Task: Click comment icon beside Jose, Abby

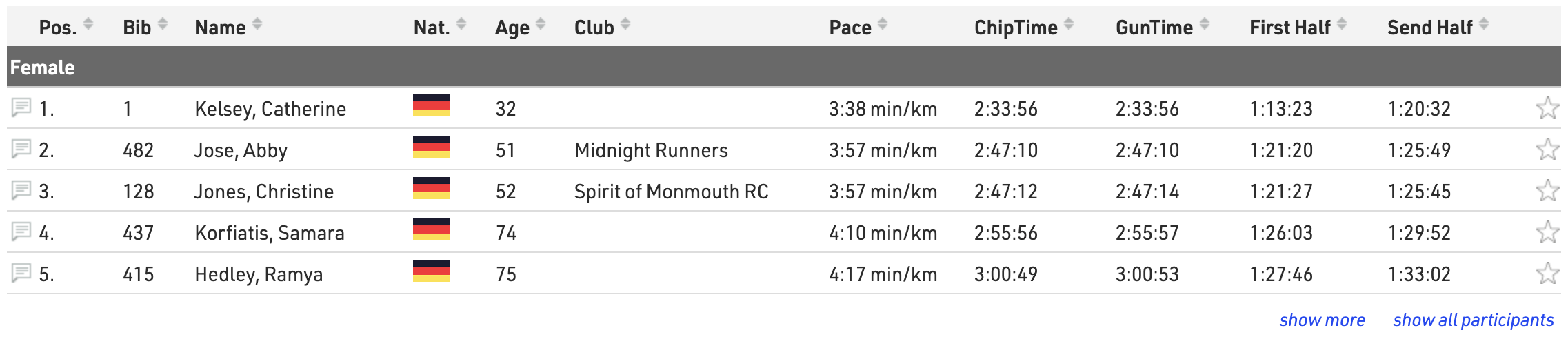Action: 21,149
